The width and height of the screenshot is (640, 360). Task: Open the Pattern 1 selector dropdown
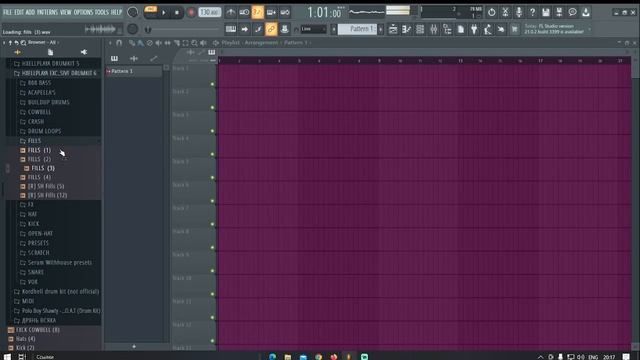tap(358, 29)
